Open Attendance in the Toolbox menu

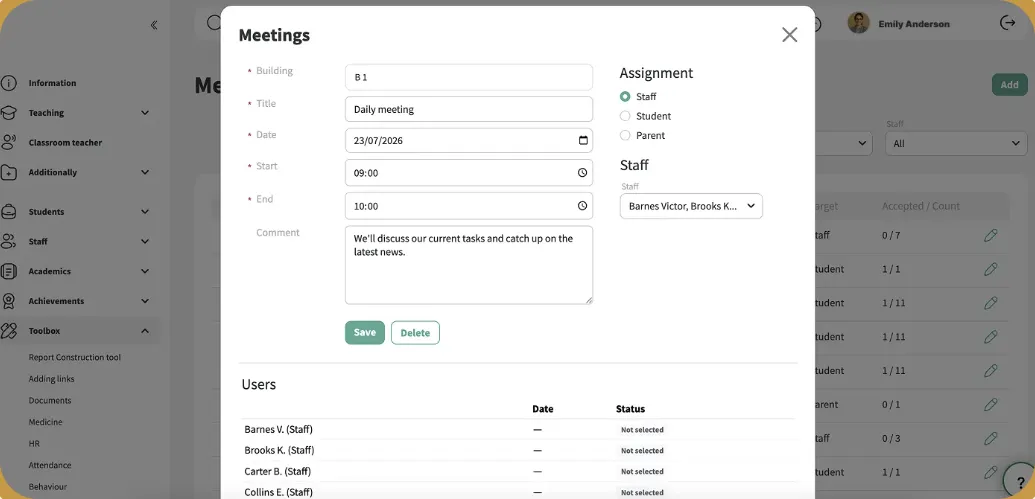(50, 465)
